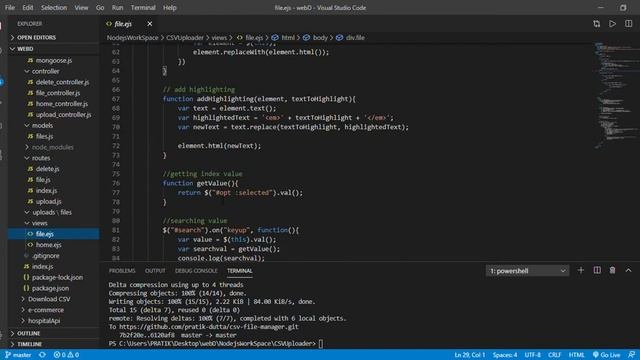Open the Terminal menu
640x360 pixels.
(143, 8)
